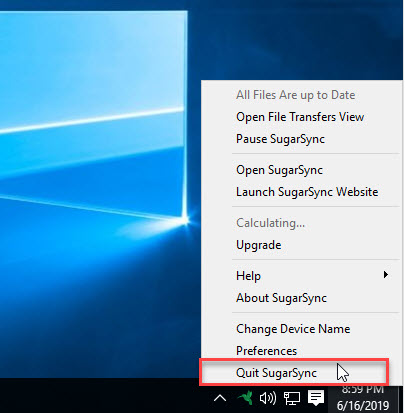Click the 'Calculating...' storage status text

[270, 223]
